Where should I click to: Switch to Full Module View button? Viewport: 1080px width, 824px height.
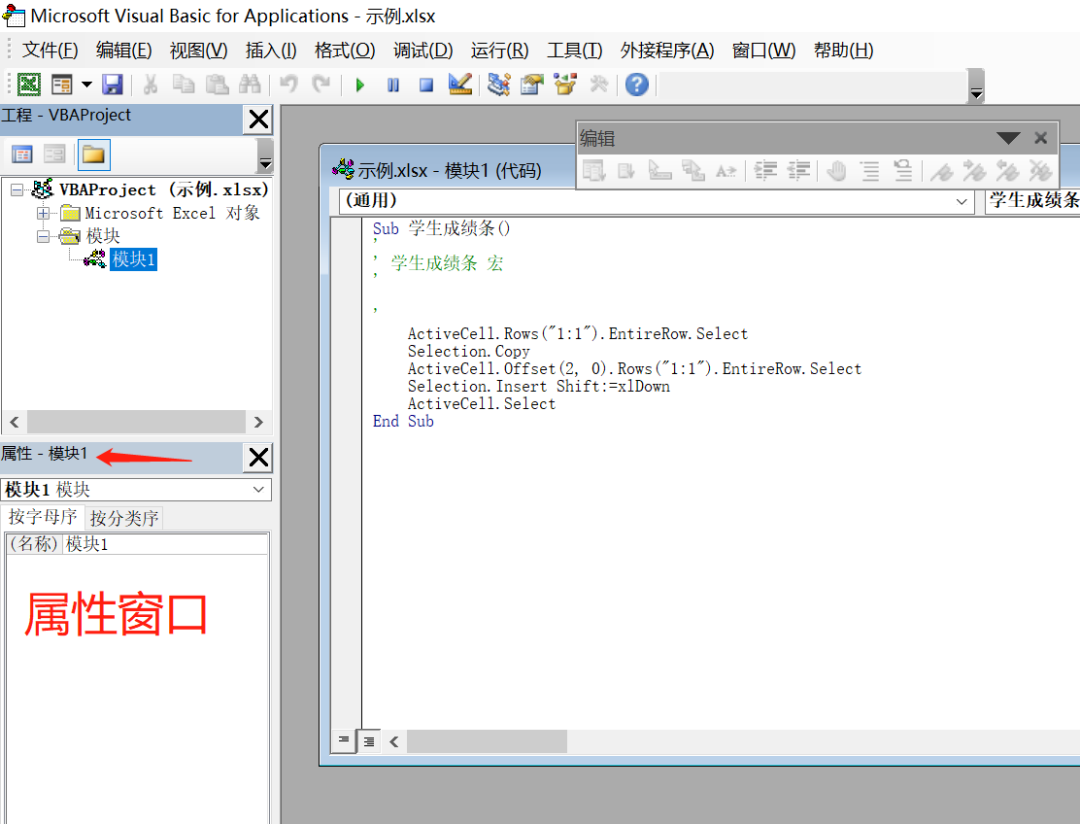(369, 741)
